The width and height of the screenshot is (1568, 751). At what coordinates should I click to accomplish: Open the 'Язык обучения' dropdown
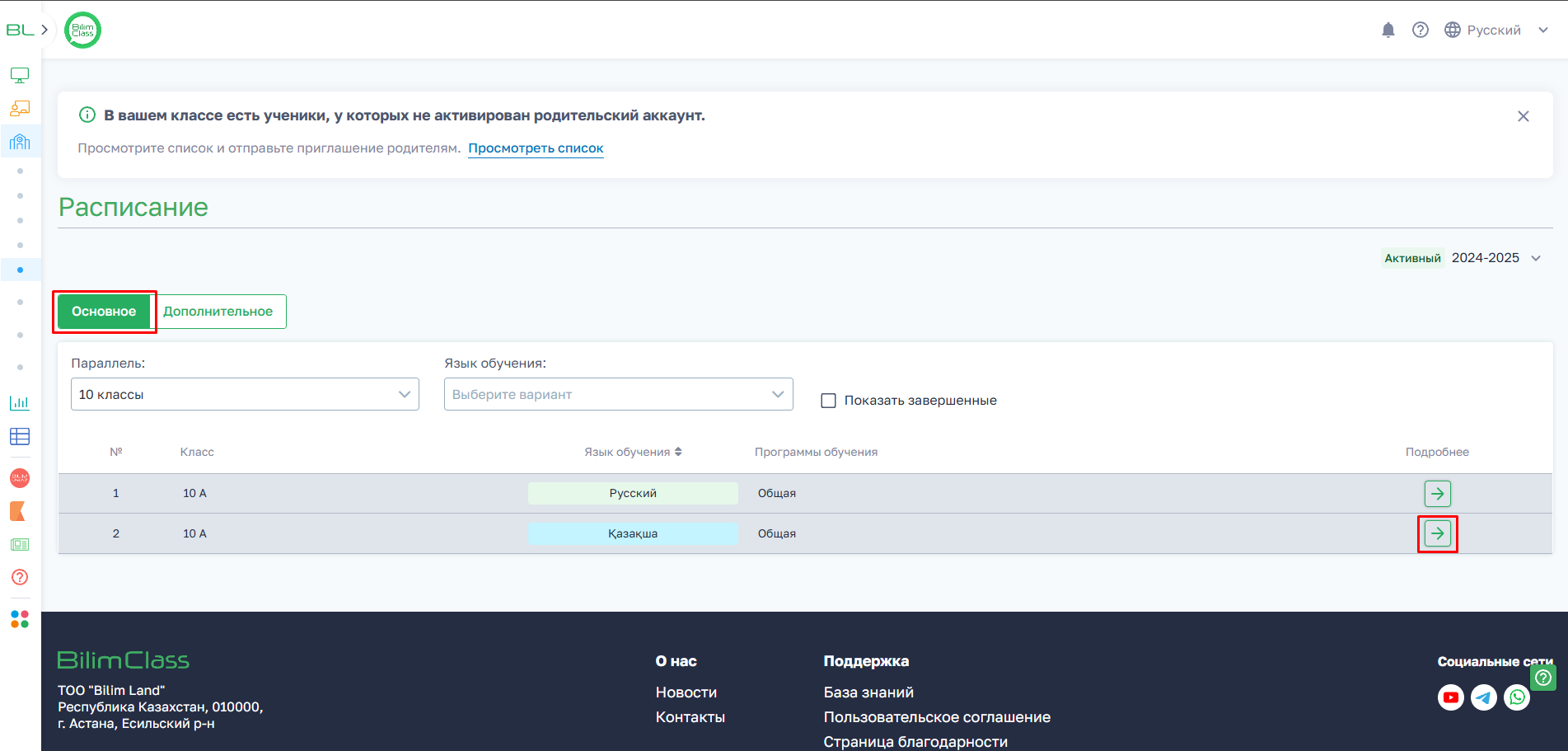[x=618, y=394]
